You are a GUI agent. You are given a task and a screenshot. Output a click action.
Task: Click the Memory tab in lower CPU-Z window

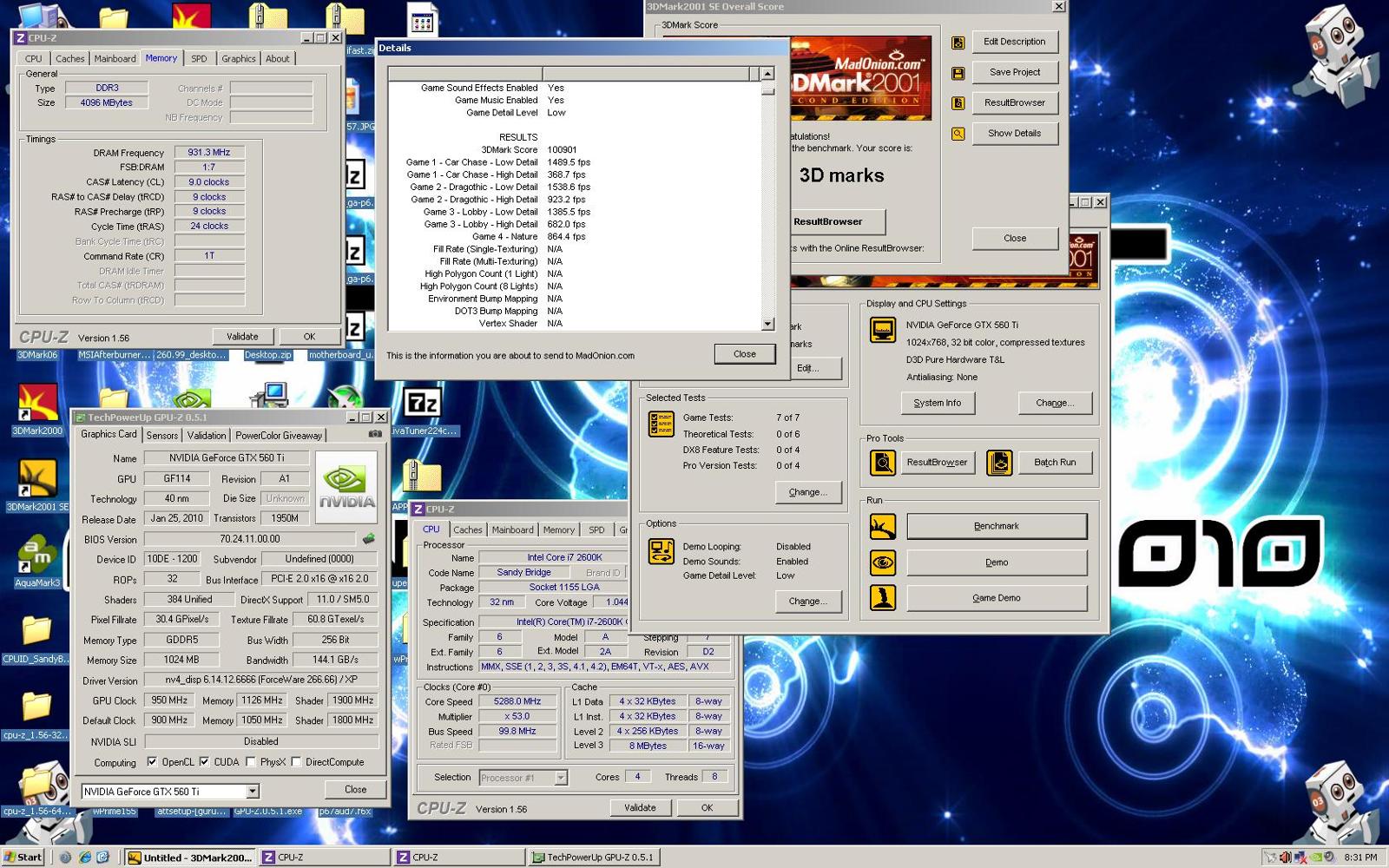(x=558, y=530)
